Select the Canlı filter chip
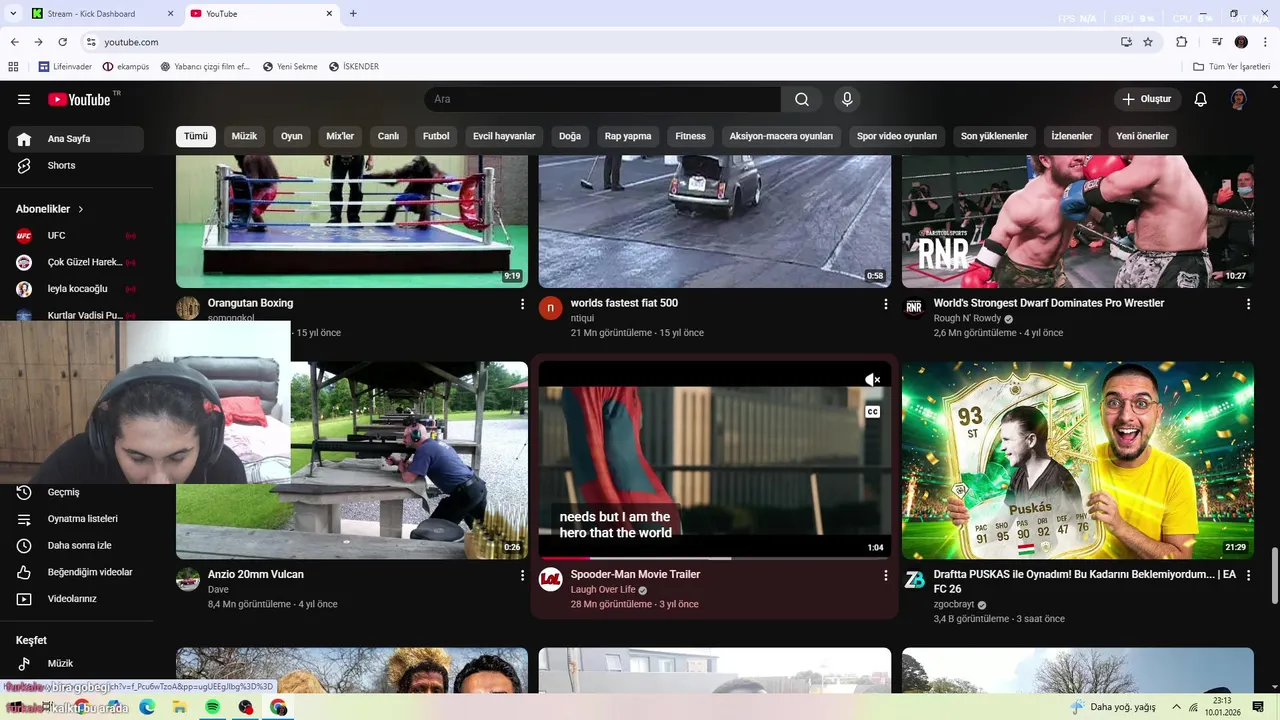This screenshot has width=1280, height=720. tap(388, 136)
